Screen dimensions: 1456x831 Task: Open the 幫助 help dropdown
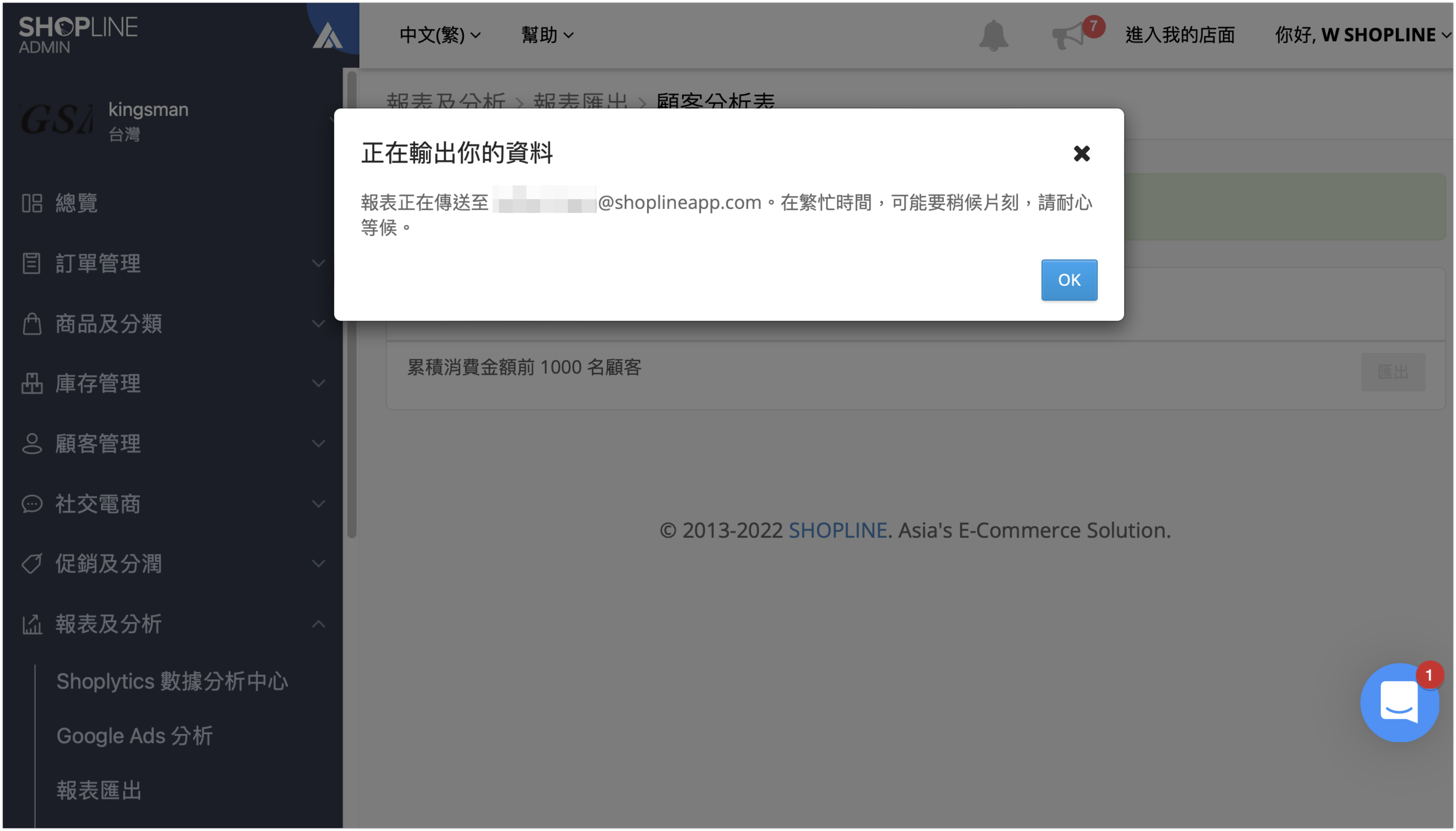tap(547, 35)
